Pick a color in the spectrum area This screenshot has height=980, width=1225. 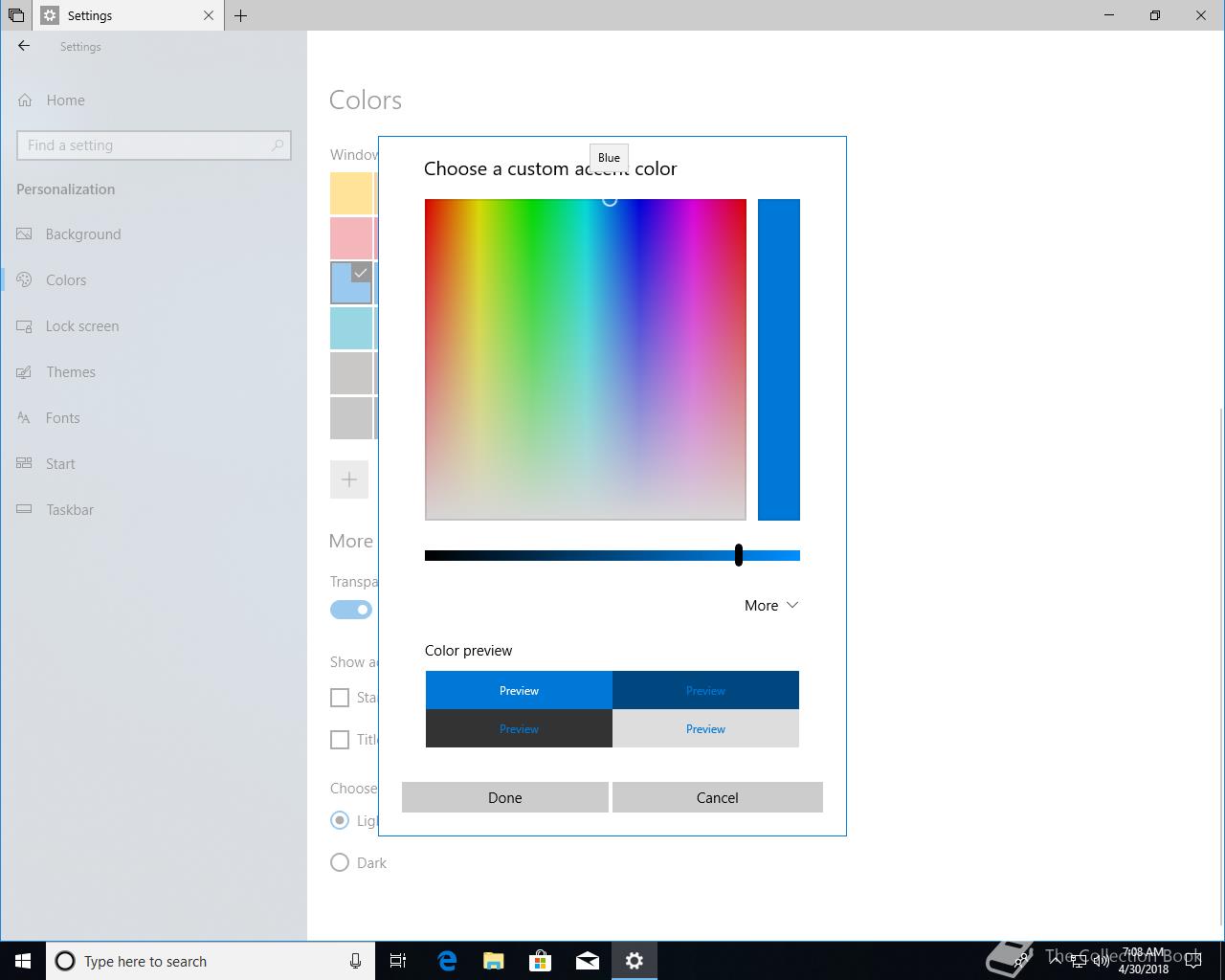(586, 360)
